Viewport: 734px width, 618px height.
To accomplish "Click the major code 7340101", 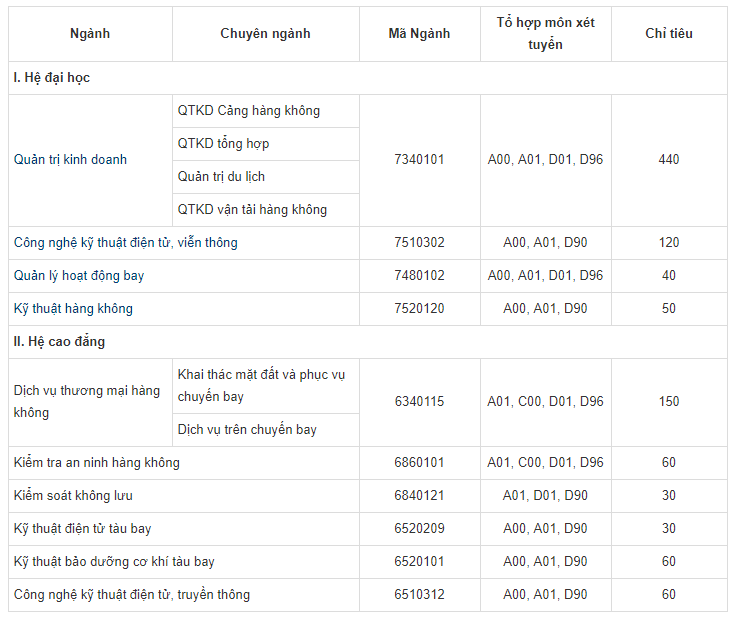I will [419, 160].
